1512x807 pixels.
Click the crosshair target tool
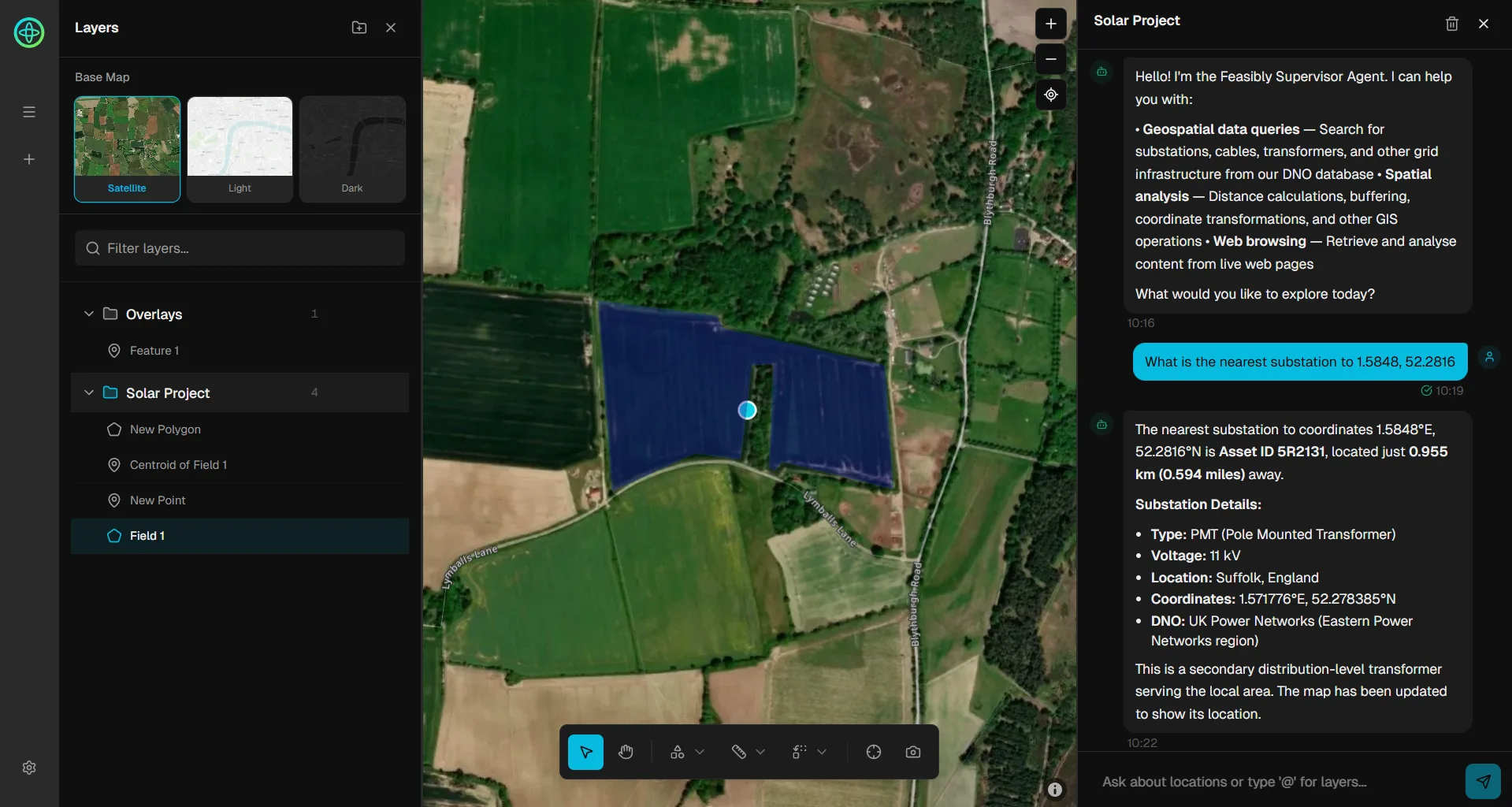(x=874, y=752)
